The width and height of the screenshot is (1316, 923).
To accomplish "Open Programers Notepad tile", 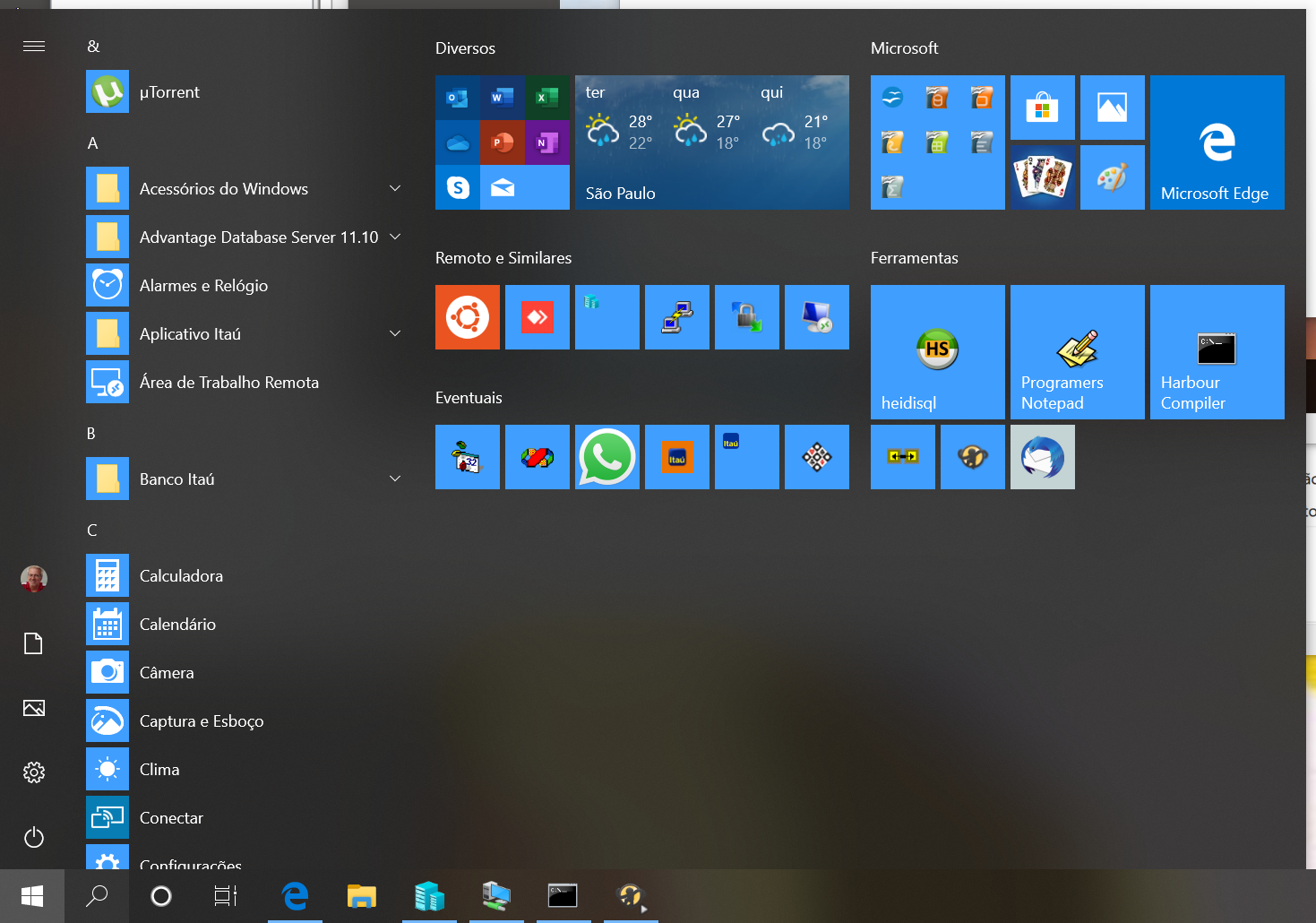I will pos(1077,352).
